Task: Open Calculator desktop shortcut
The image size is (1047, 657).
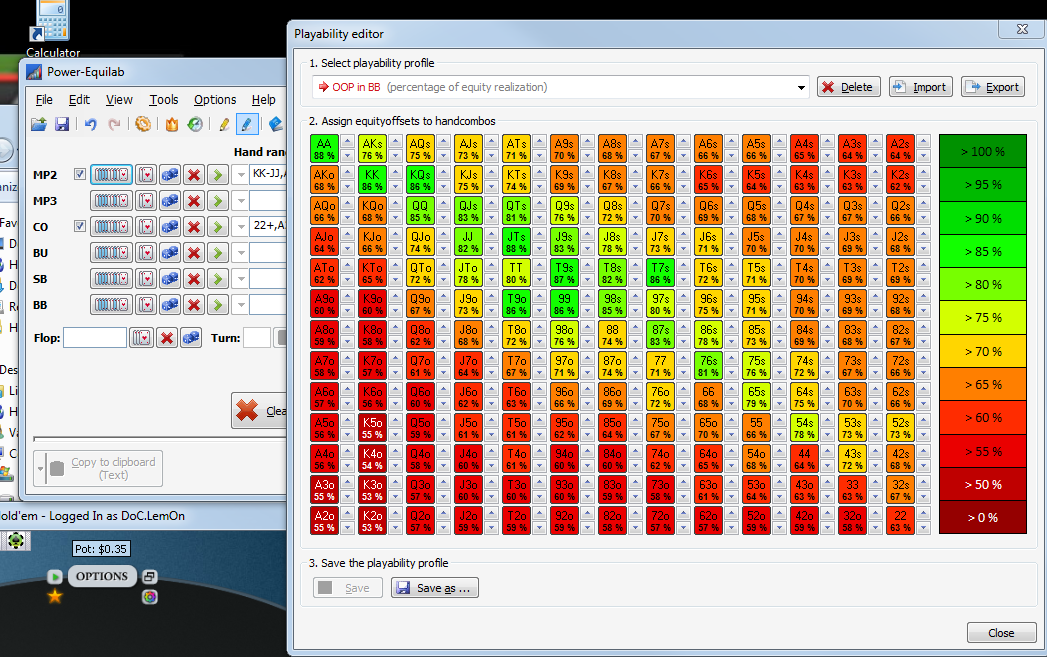Action: click(x=52, y=29)
